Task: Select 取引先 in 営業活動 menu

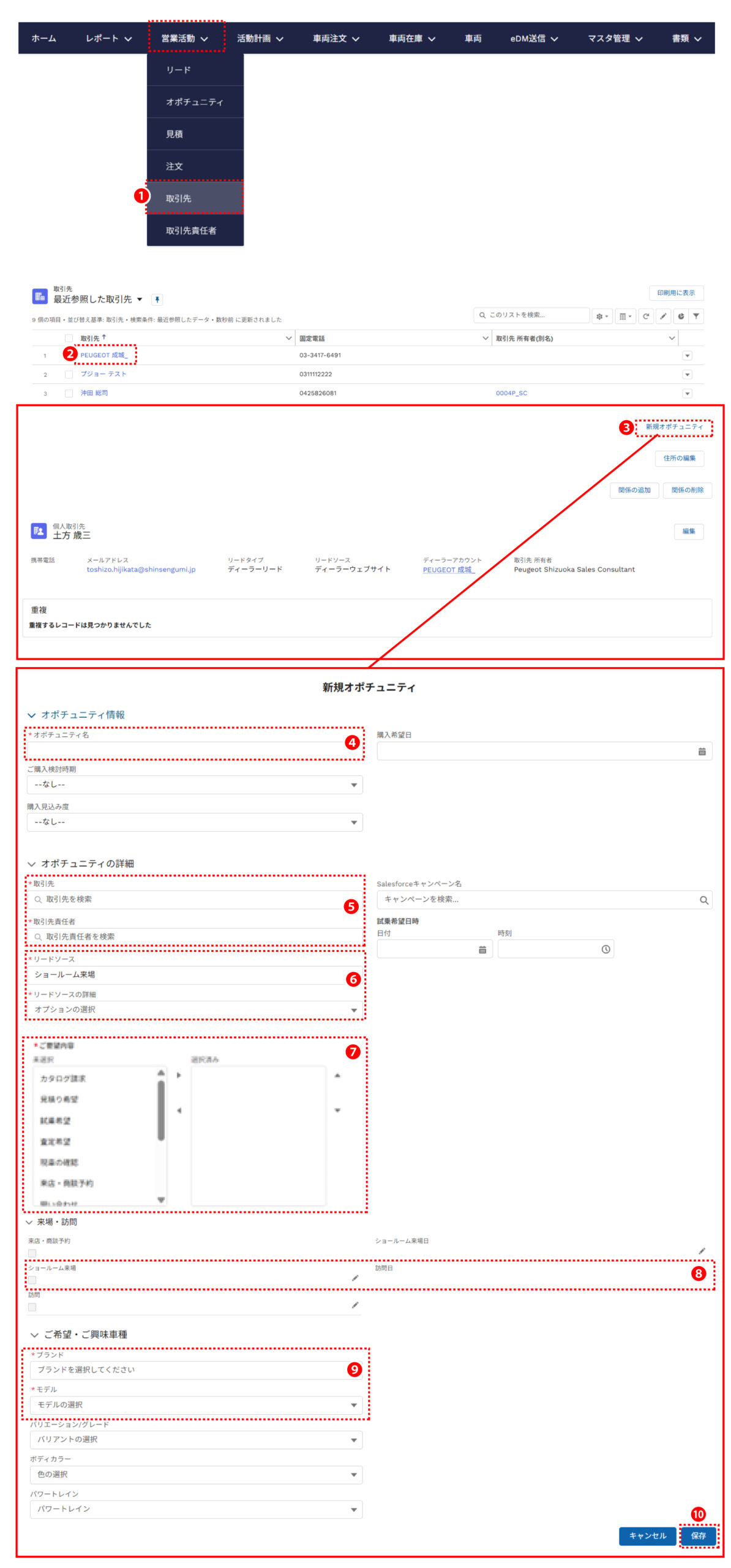Action: tap(195, 198)
